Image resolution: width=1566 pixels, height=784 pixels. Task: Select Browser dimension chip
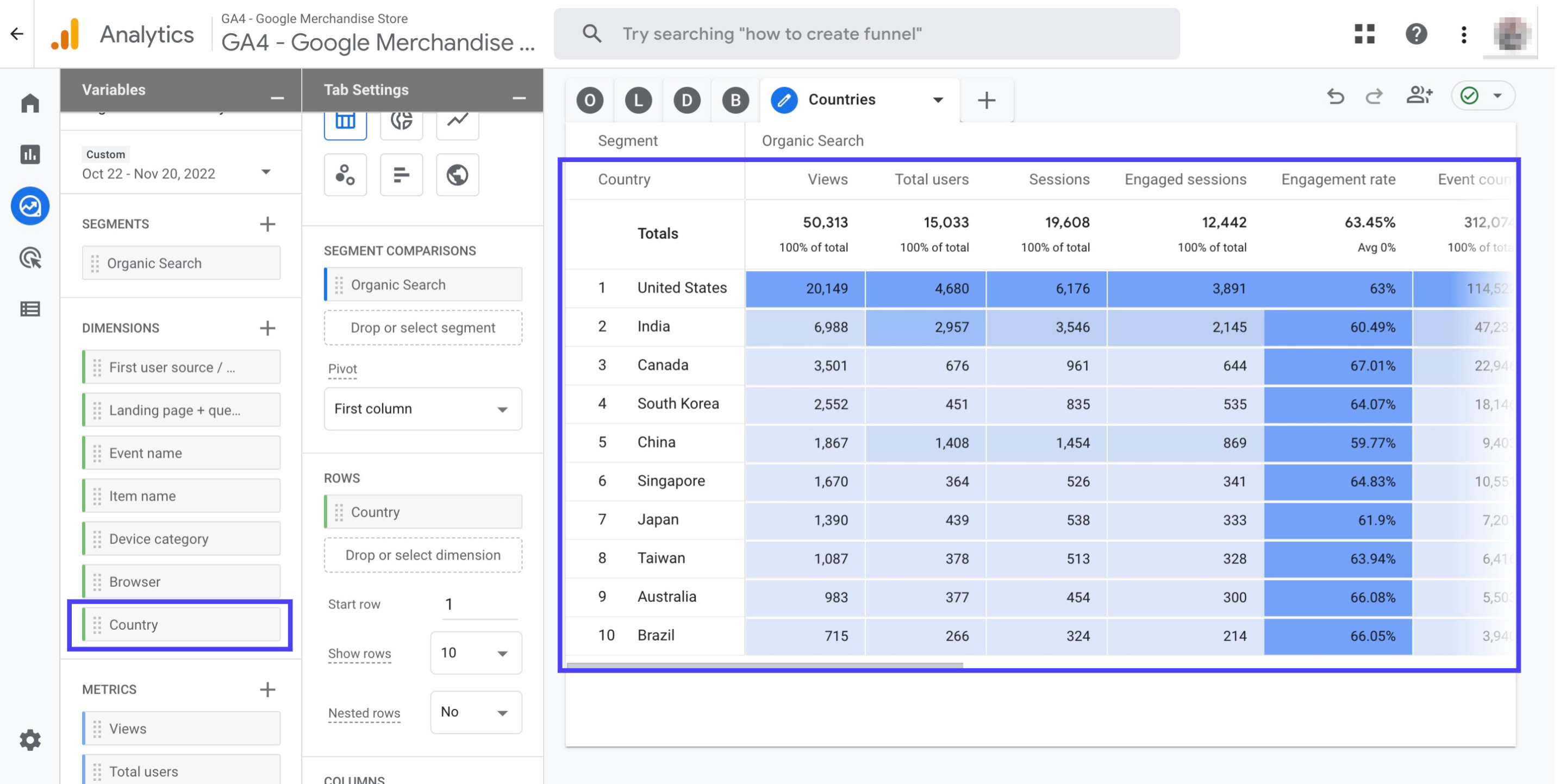(x=181, y=582)
